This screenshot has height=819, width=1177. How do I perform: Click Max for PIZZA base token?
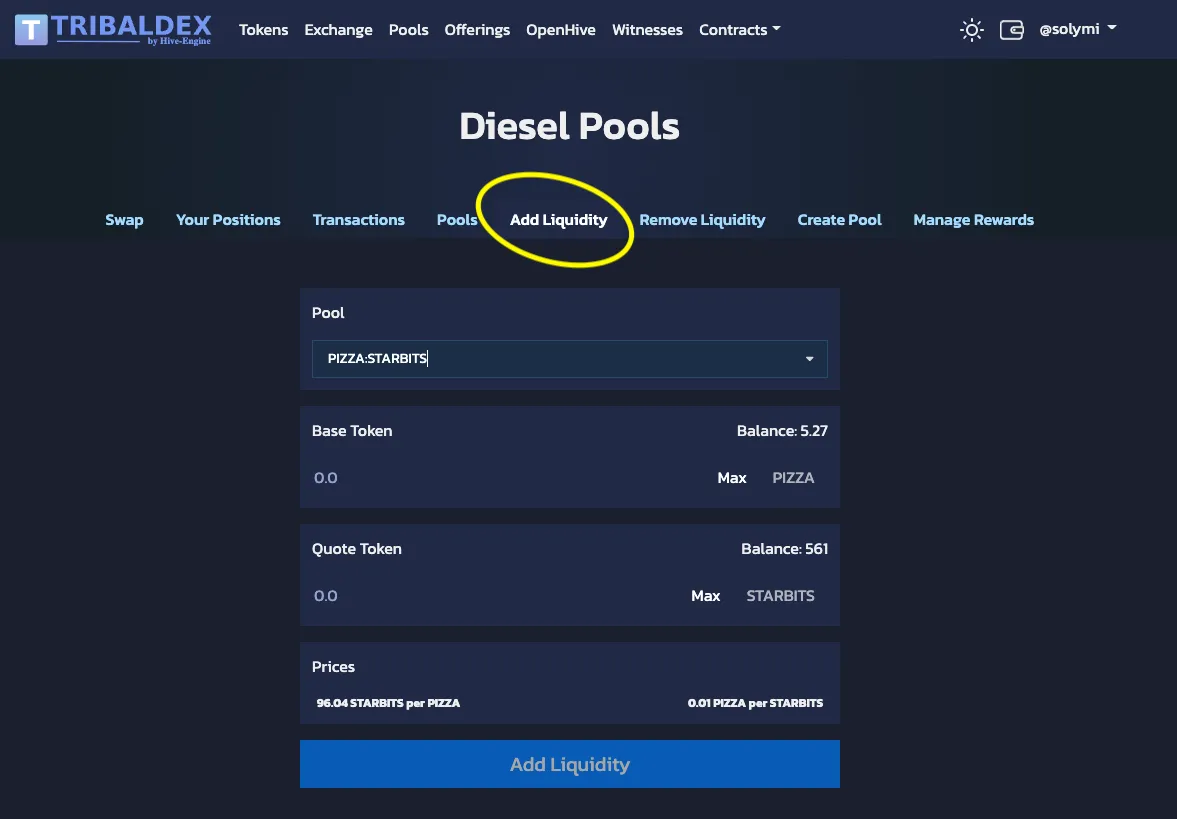(x=732, y=478)
